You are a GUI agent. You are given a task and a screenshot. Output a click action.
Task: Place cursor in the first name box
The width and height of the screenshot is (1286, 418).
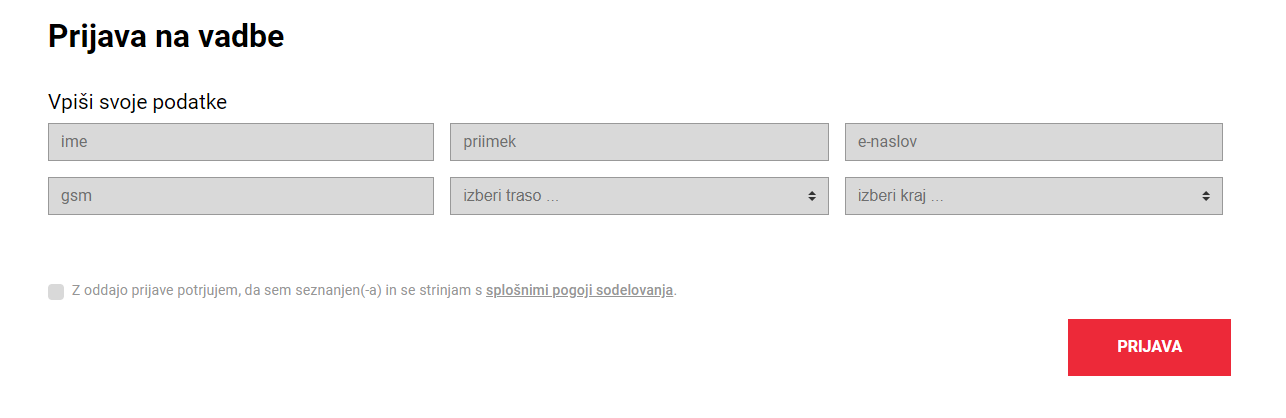241,142
